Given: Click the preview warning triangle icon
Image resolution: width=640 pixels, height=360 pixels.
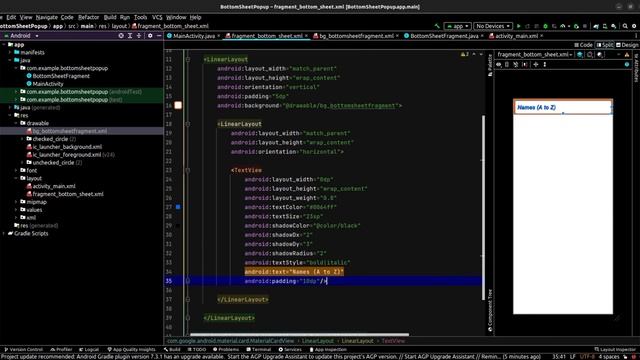Looking at the screenshot, I should click(x=627, y=55).
